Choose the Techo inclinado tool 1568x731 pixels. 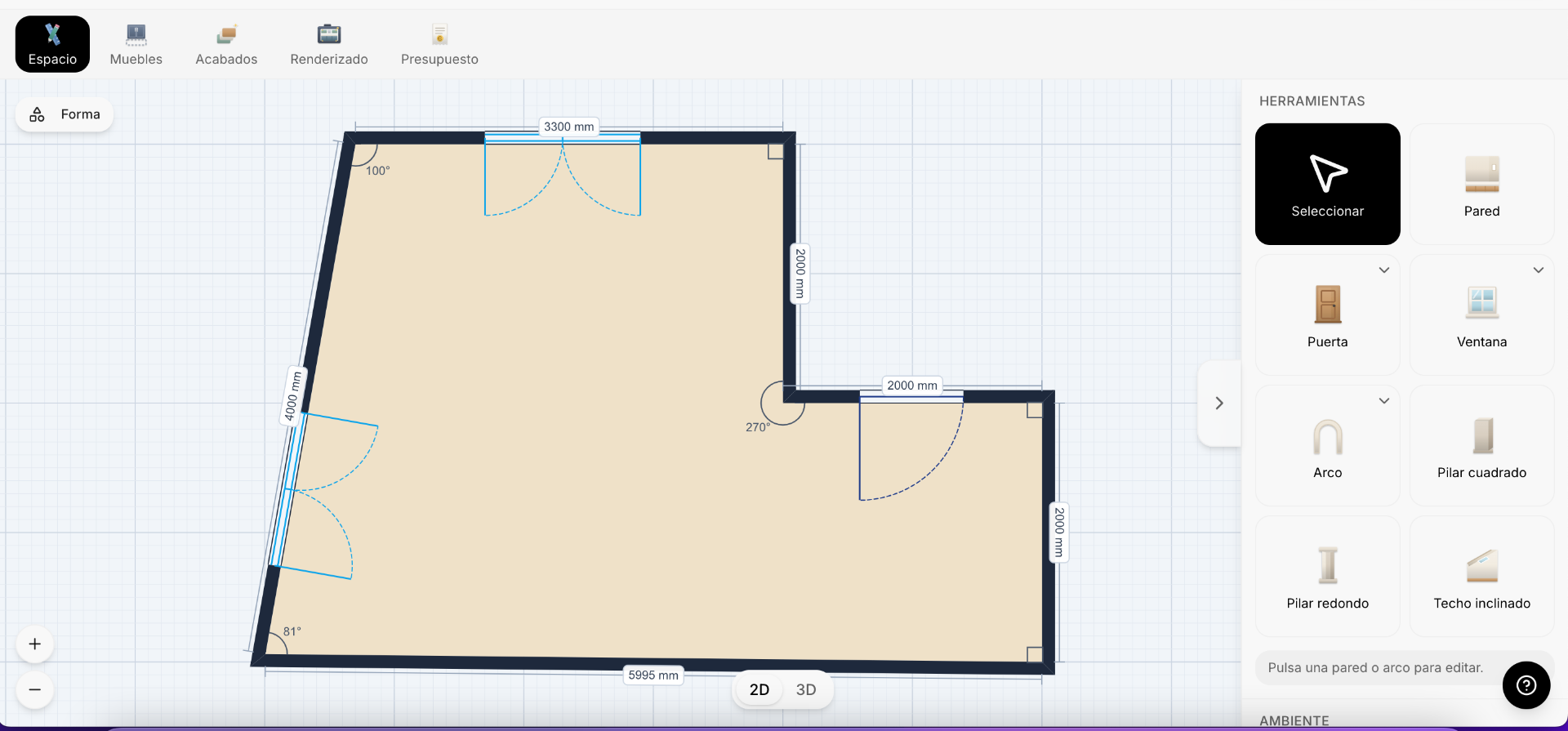1481,577
